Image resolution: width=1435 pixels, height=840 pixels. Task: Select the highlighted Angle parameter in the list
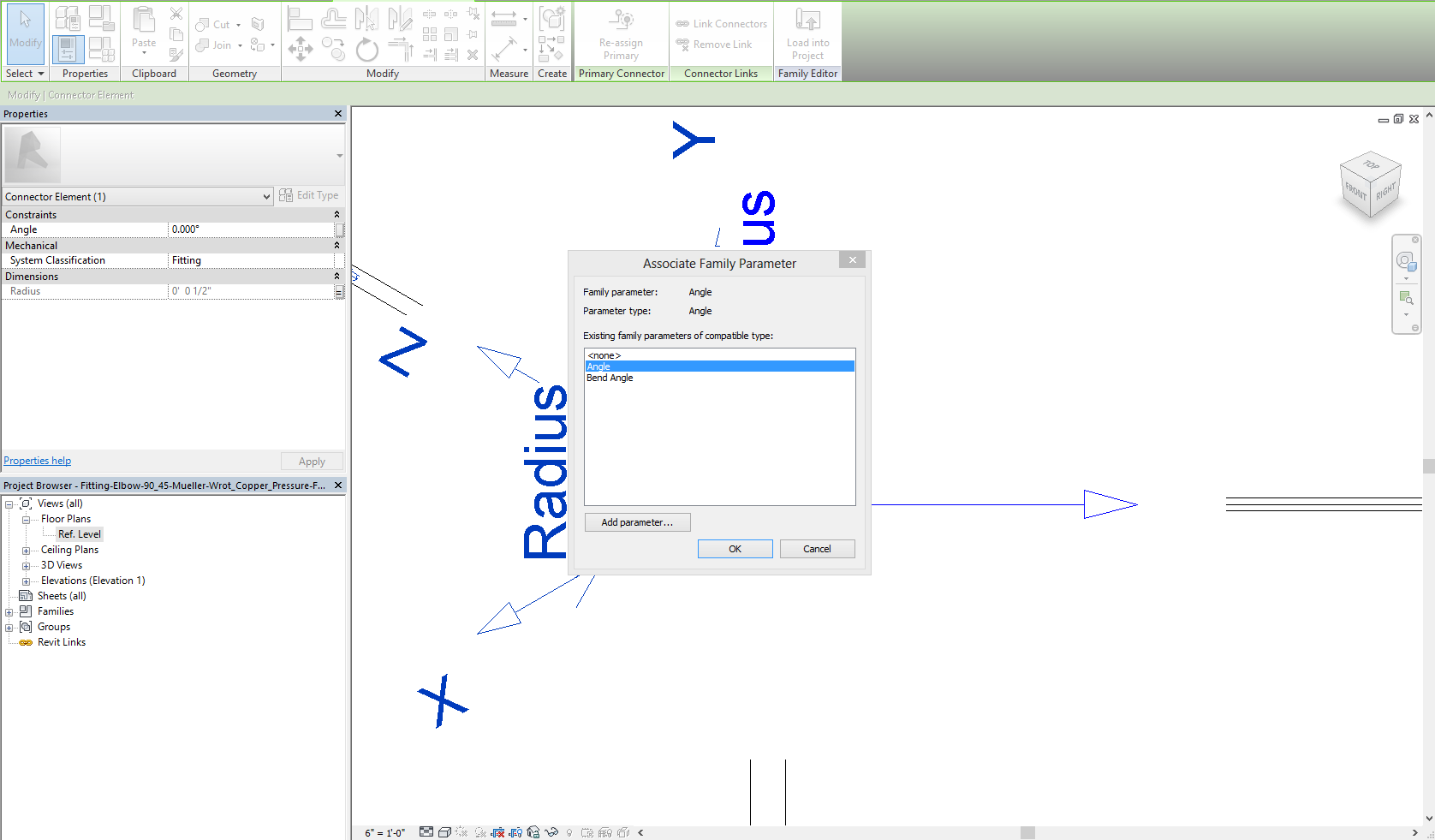point(719,366)
